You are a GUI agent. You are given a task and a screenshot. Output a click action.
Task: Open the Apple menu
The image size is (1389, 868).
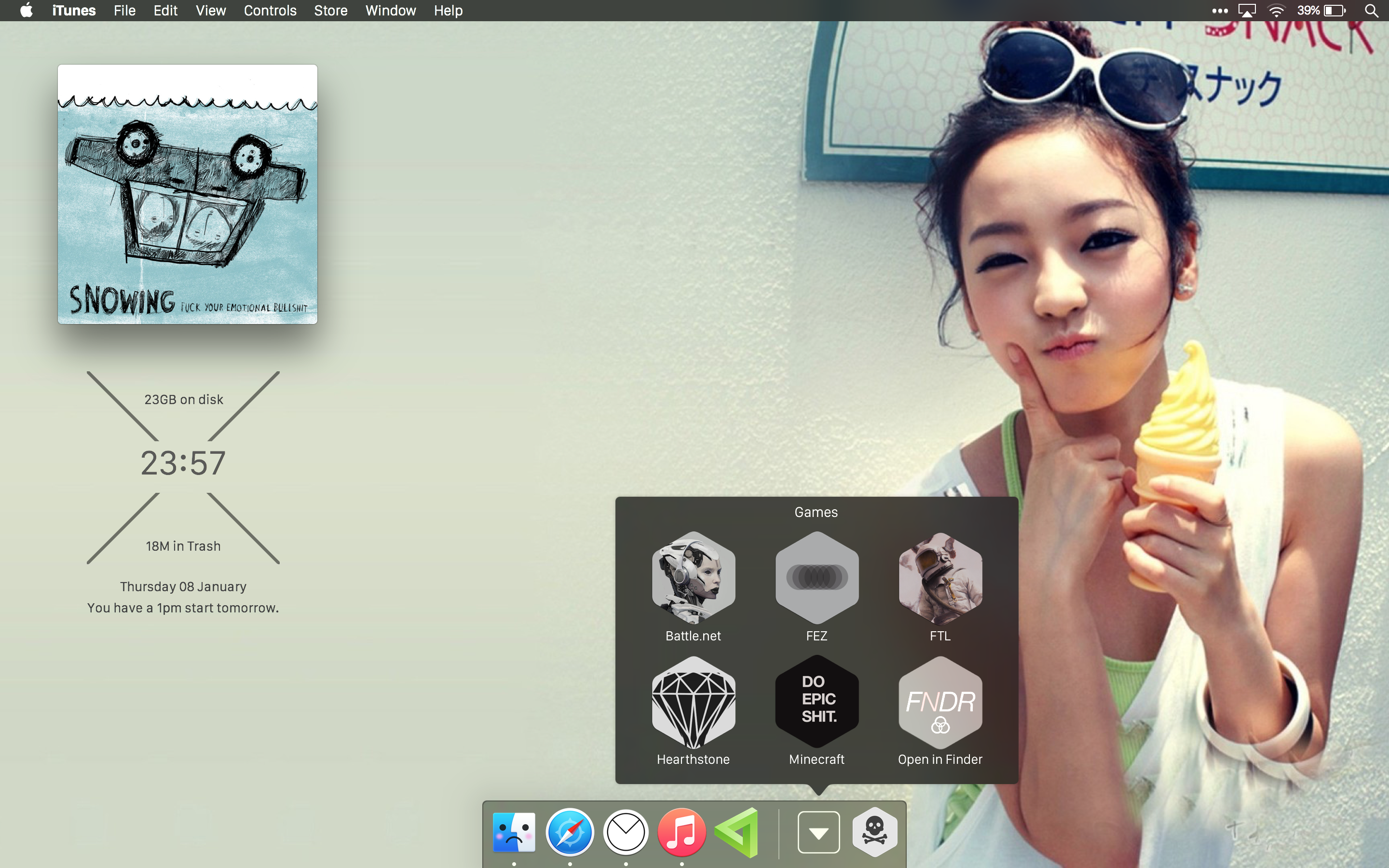click(x=27, y=10)
